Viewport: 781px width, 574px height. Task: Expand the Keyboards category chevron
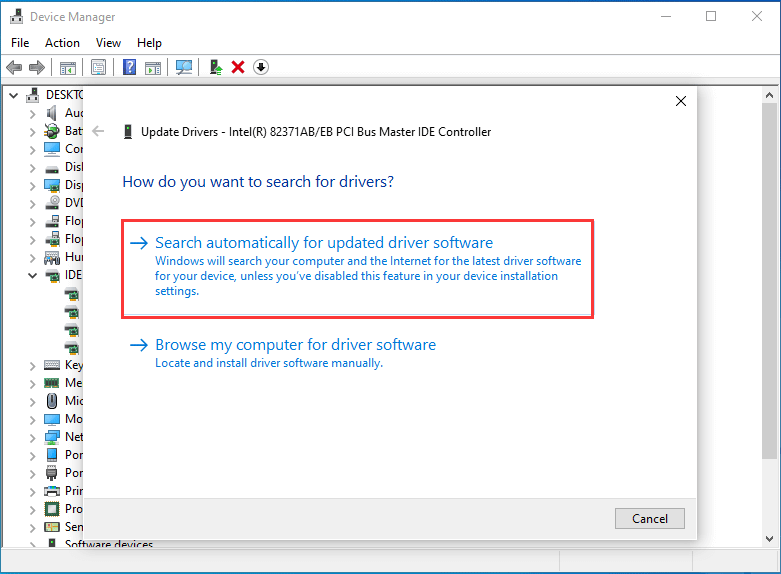pos(33,366)
